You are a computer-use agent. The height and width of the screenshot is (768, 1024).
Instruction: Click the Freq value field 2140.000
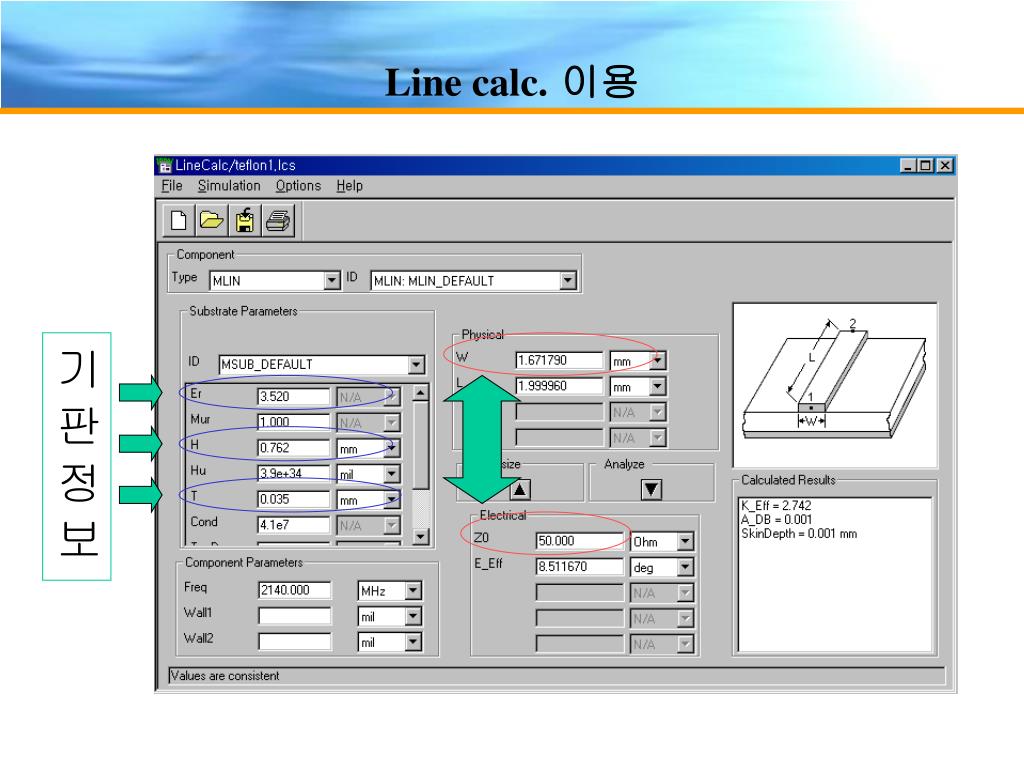coord(295,590)
